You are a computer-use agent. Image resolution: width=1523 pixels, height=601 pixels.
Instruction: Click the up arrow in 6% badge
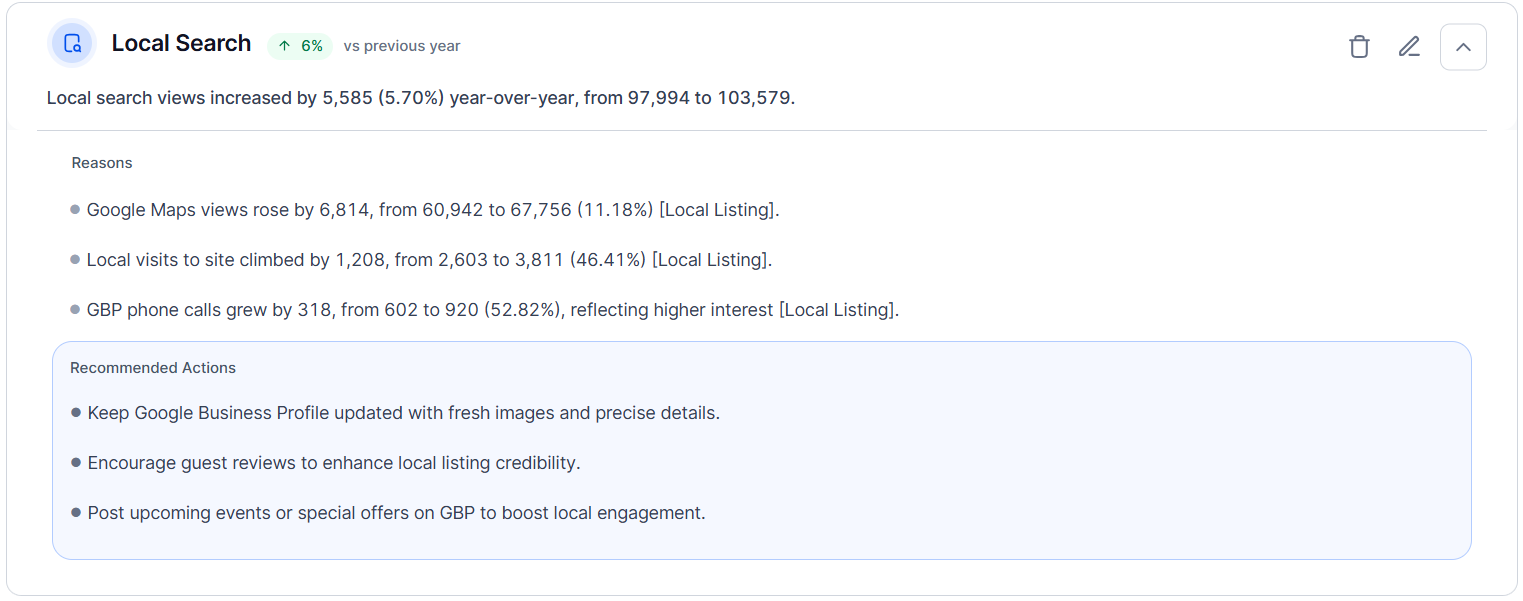point(285,46)
